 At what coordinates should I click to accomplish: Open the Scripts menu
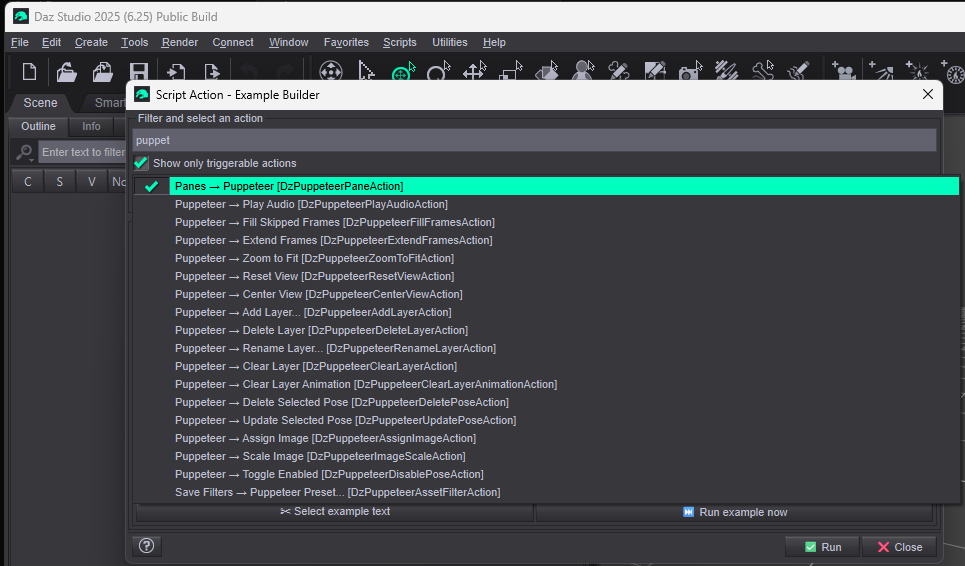399,42
